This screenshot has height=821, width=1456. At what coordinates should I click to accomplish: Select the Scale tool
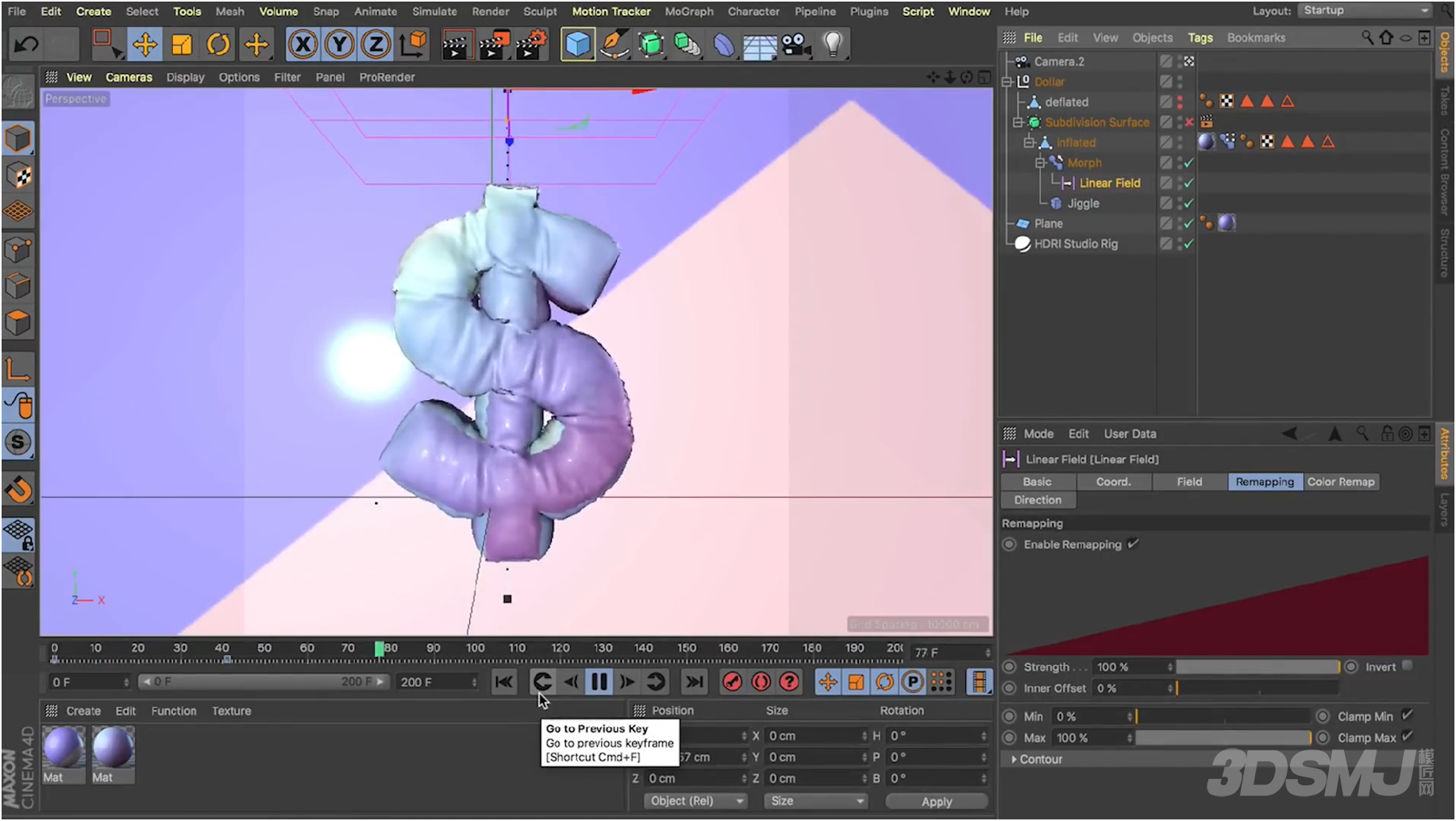(182, 44)
